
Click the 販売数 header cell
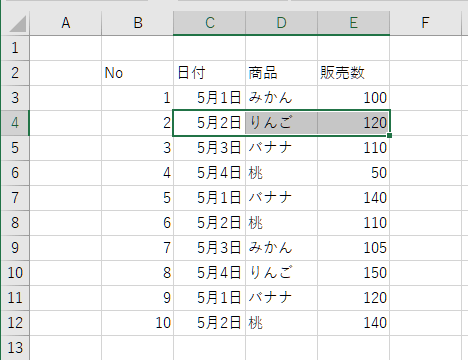tap(353, 73)
